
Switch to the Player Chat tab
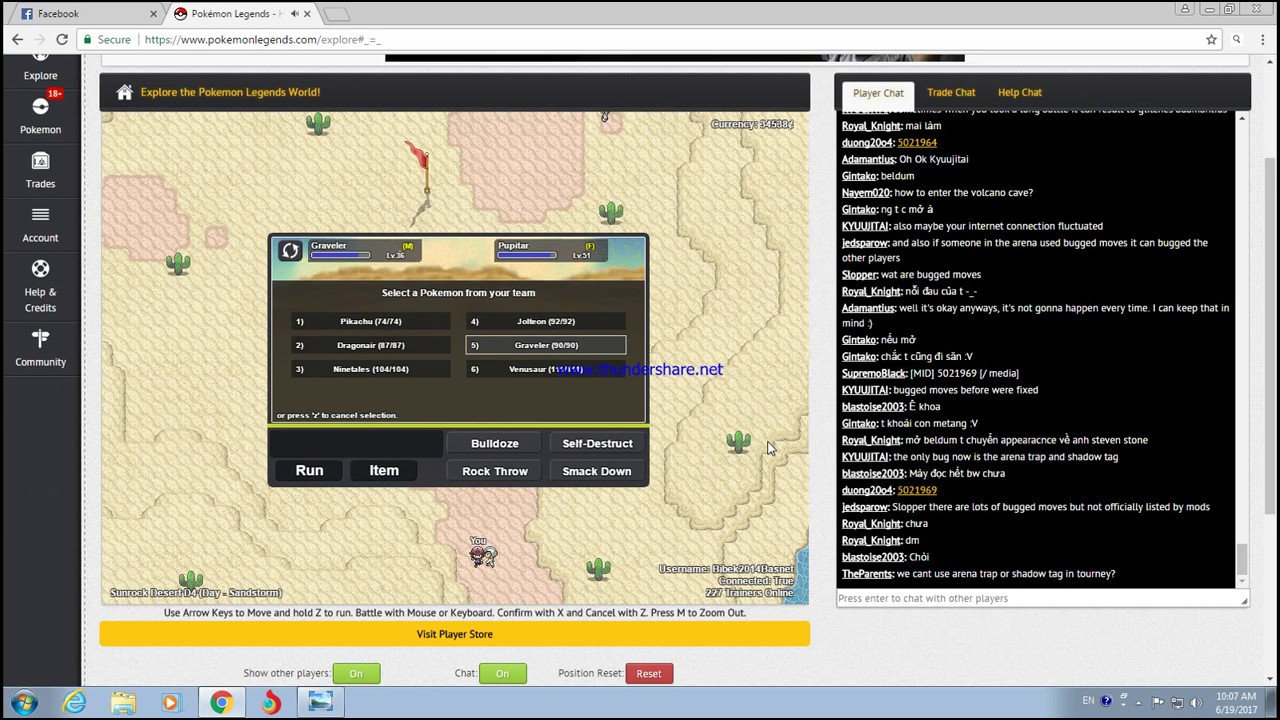coord(878,92)
